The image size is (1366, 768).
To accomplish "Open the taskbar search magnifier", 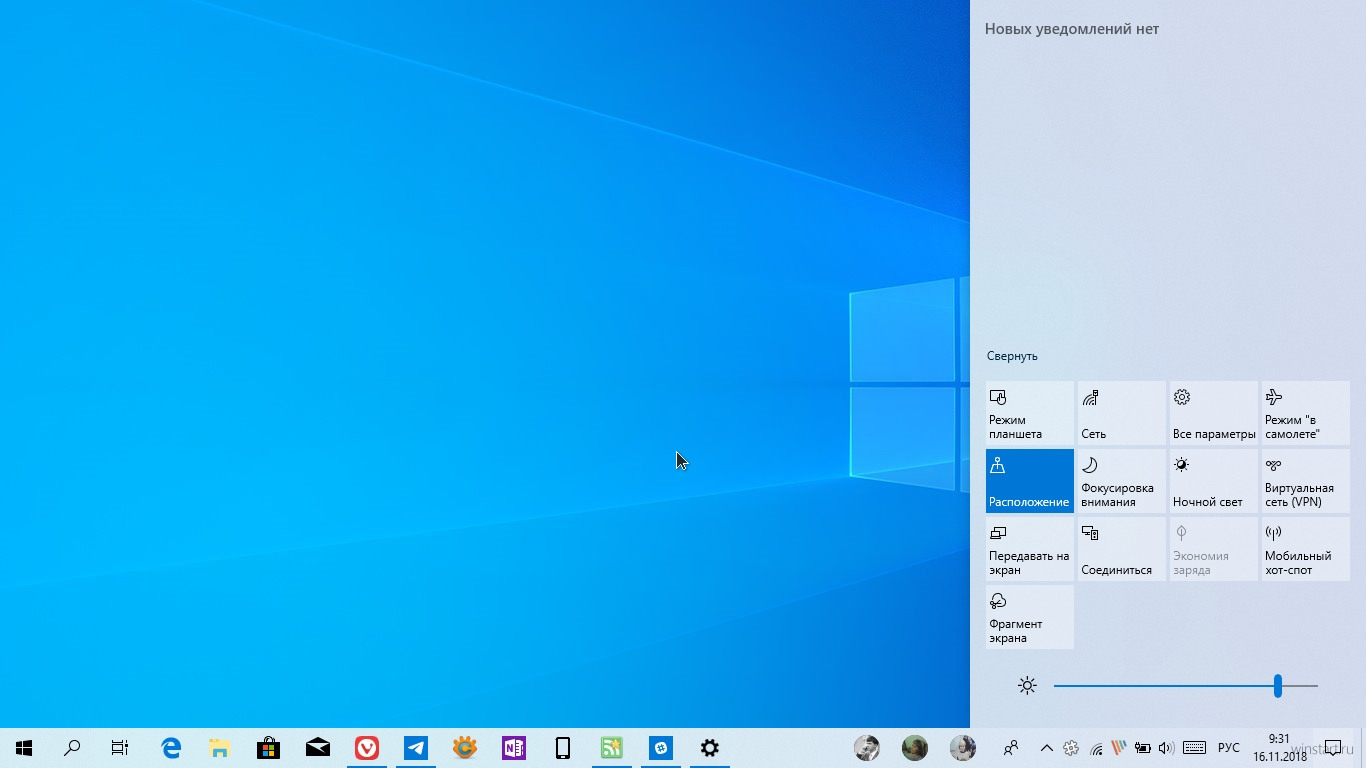I will pos(72,748).
